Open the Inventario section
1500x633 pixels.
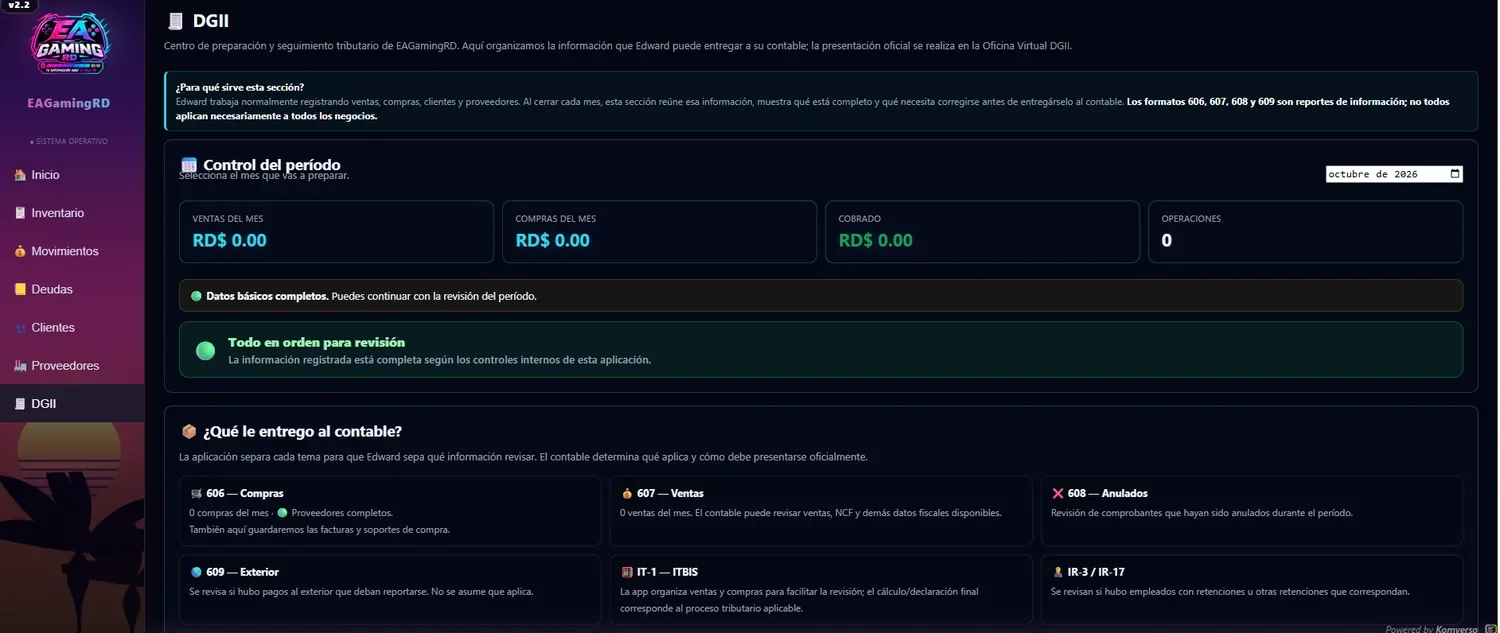(72, 213)
